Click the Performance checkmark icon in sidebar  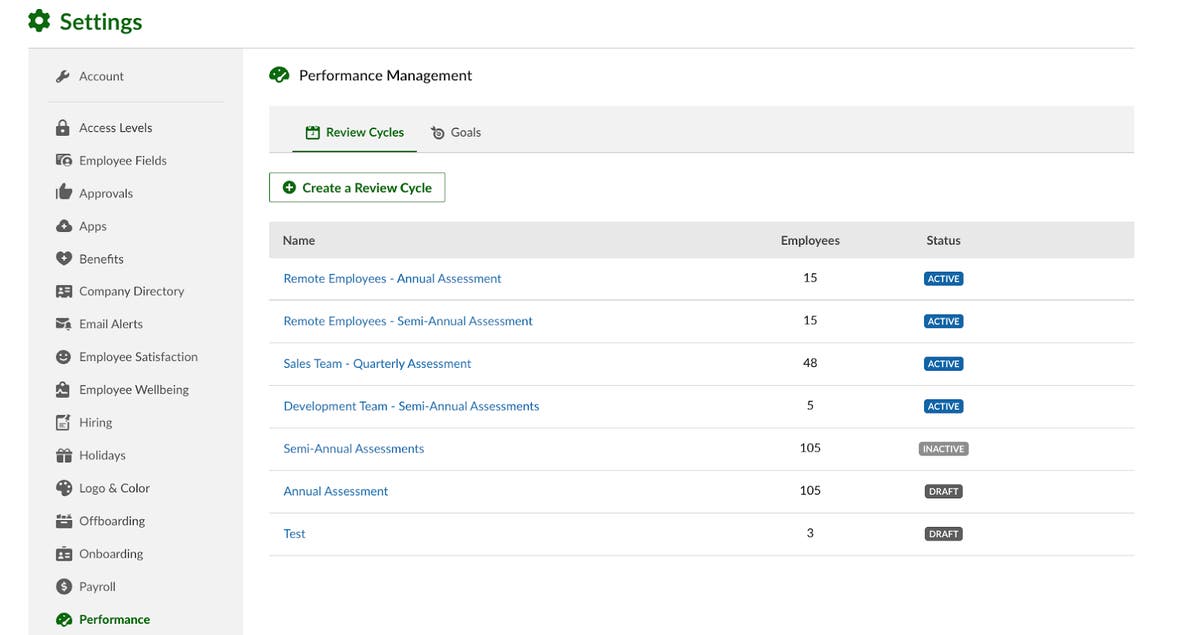pos(62,618)
